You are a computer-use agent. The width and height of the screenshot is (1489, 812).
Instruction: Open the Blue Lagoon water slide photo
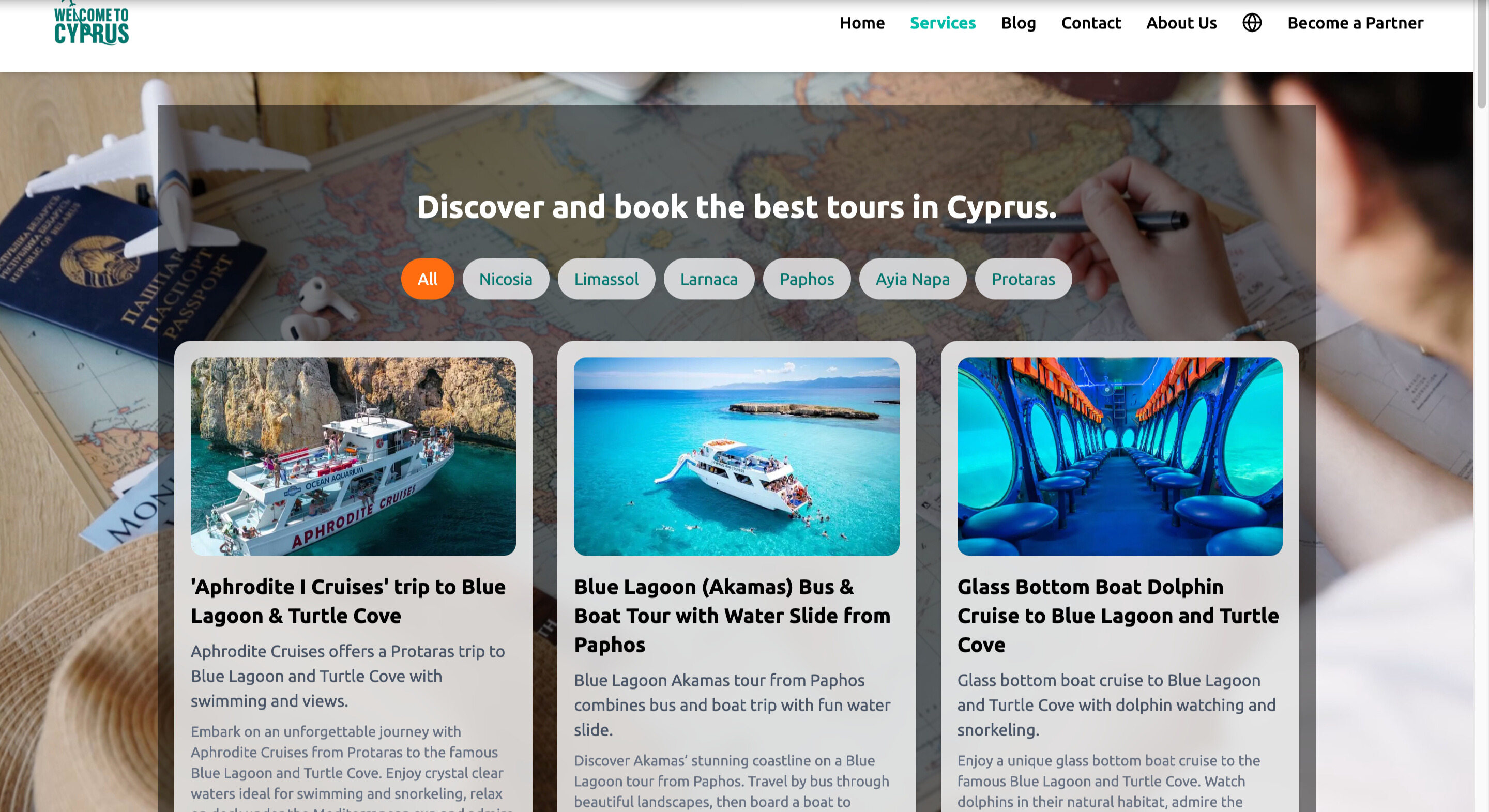[736, 456]
